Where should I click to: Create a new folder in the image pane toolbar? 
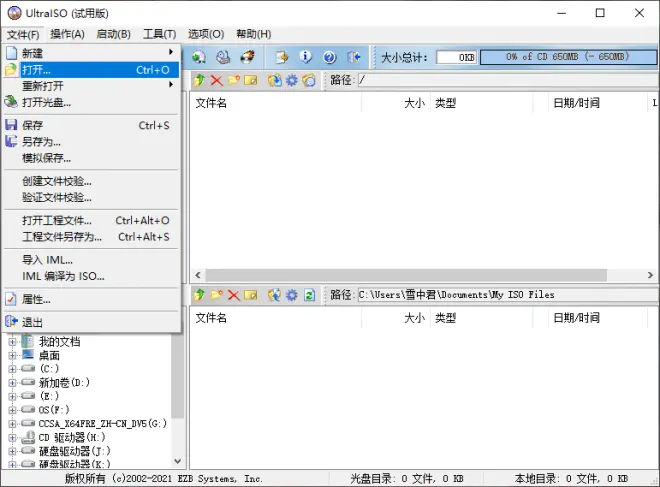pos(234,80)
